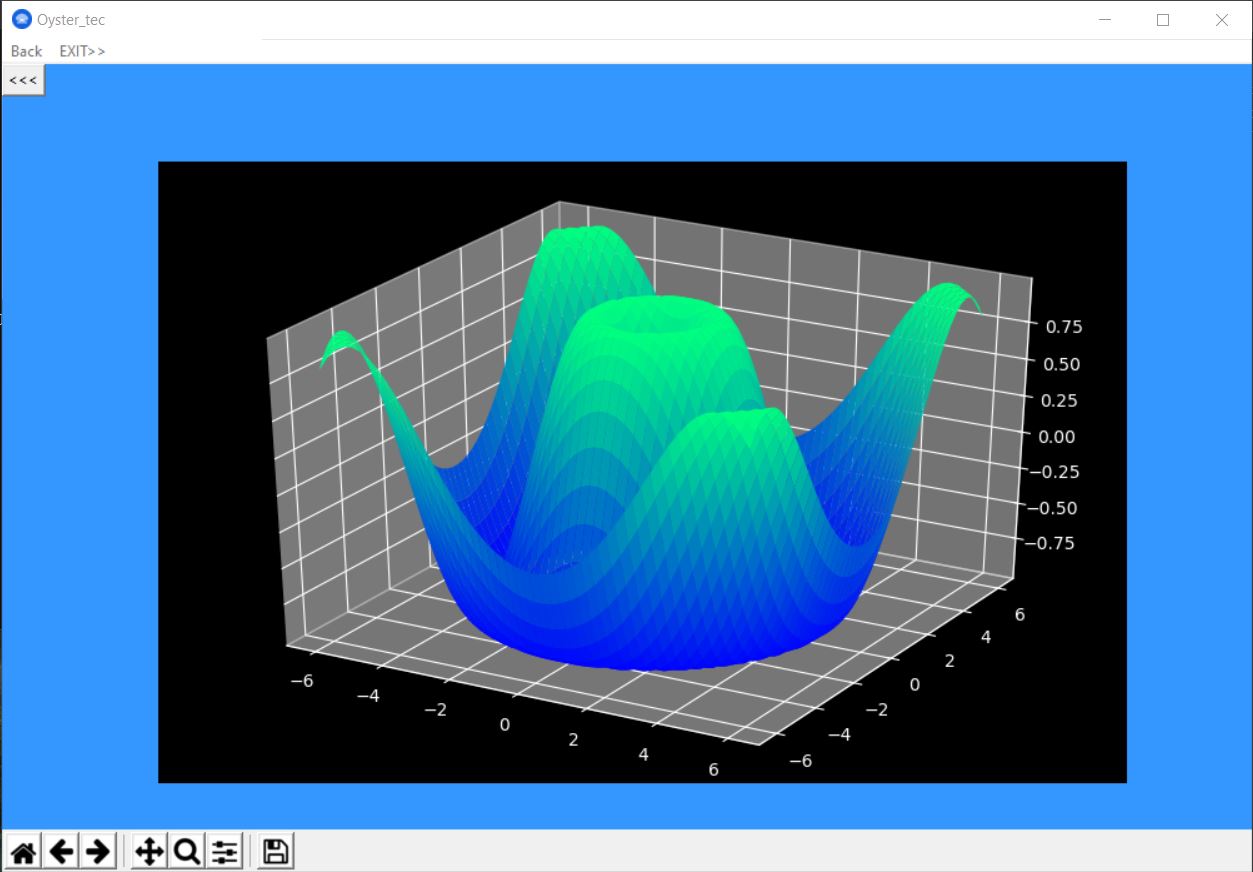Click the 0.75 z-axis label
Screen dimensions: 1253x872
[x=1062, y=326]
